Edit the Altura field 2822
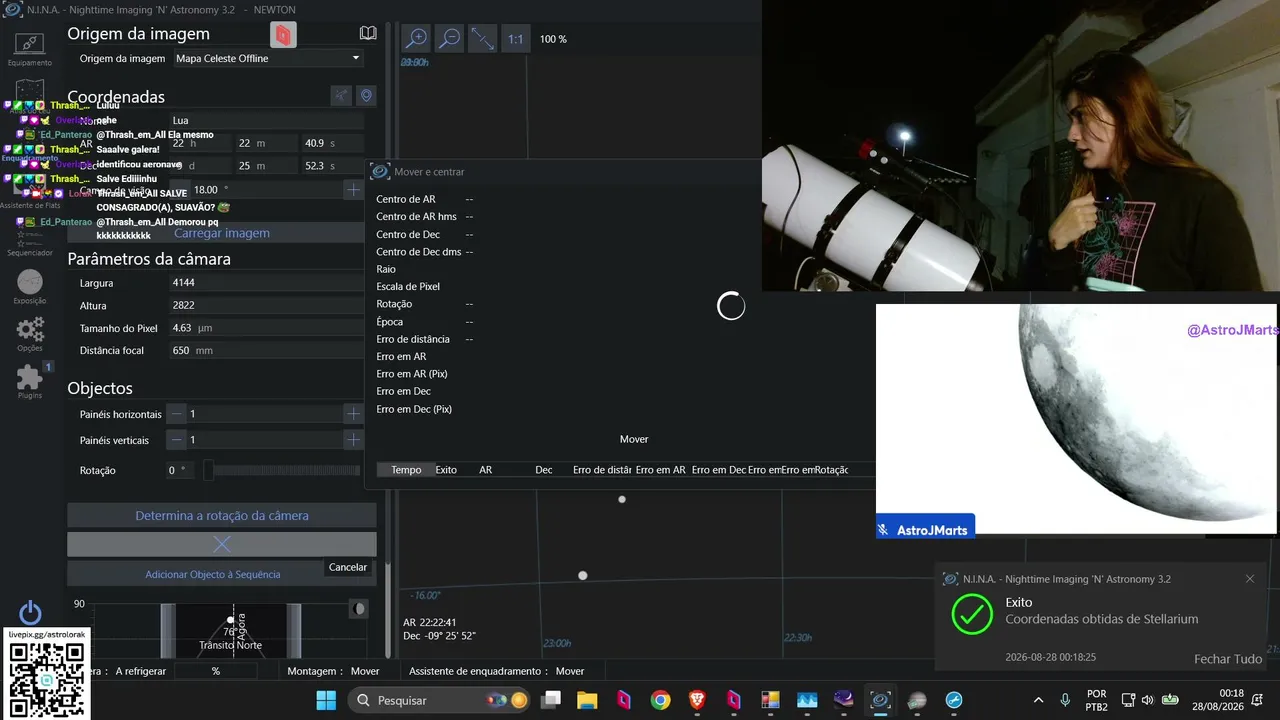The width and height of the screenshot is (1280, 720). [266, 305]
